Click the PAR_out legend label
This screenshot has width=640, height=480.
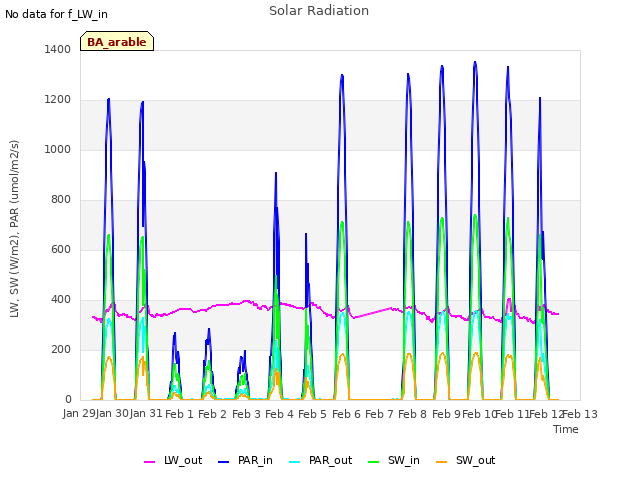[x=330, y=460]
